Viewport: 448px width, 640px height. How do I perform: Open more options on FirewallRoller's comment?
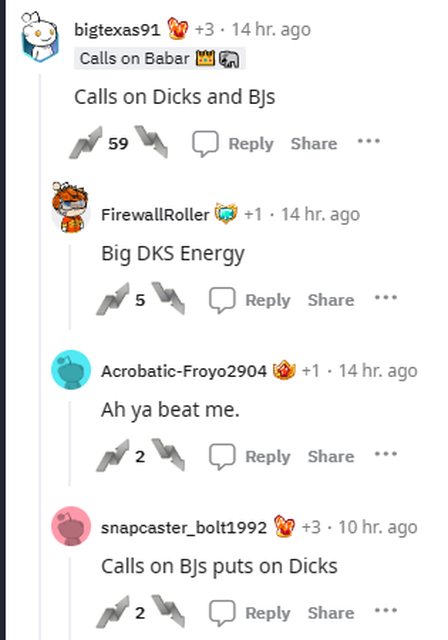pyautogui.click(x=386, y=298)
